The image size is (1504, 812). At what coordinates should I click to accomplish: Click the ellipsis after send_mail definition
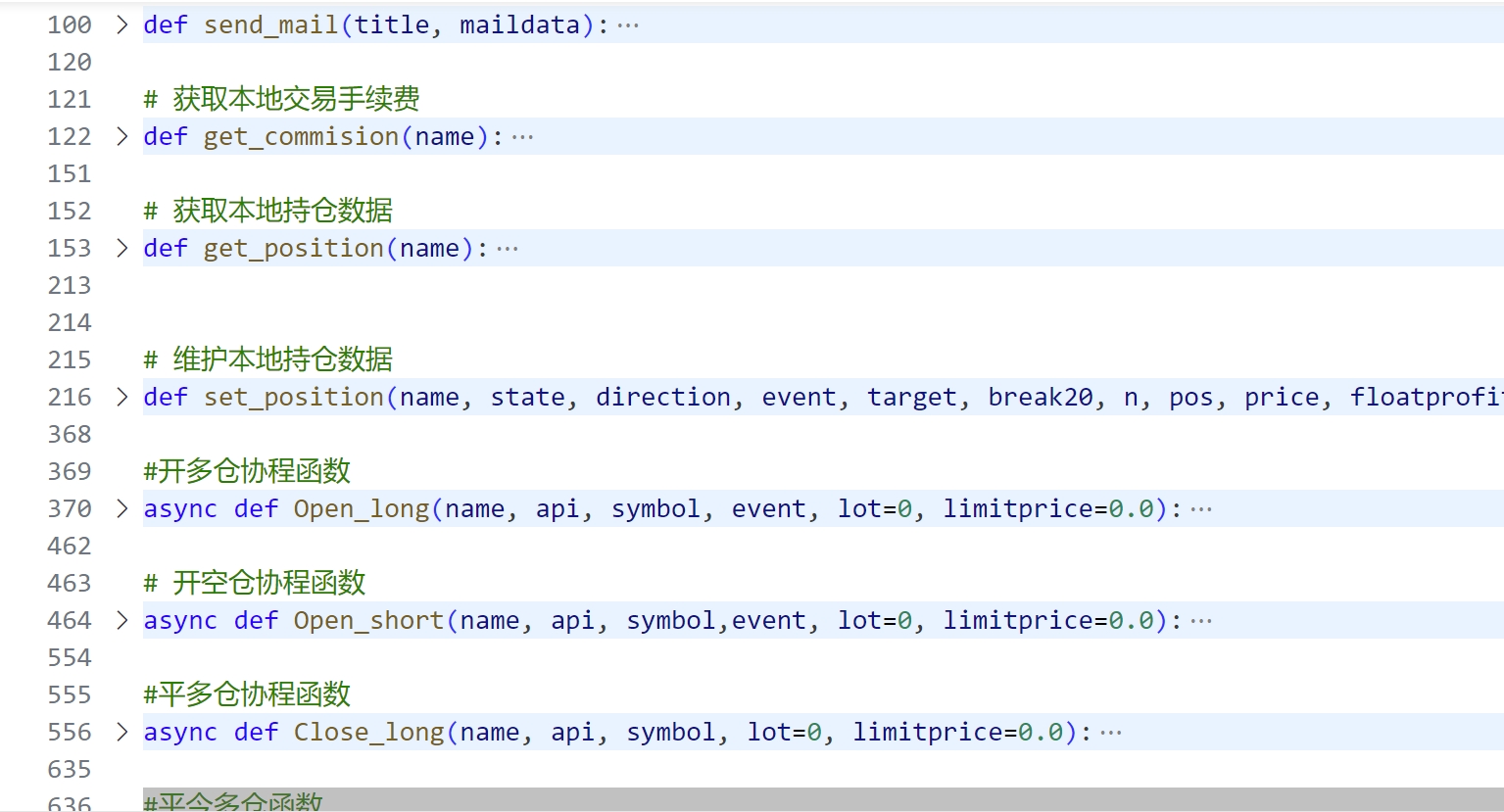(x=628, y=25)
